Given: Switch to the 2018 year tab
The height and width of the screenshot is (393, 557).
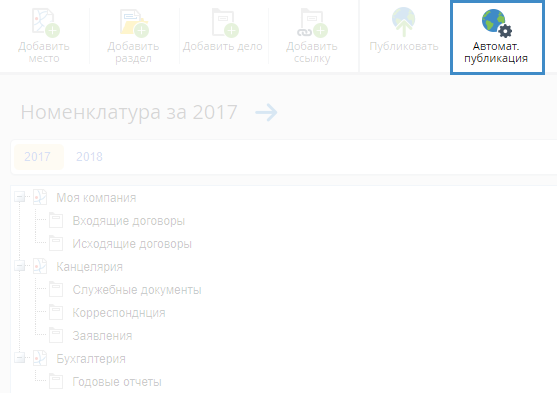Looking at the screenshot, I should coord(89,157).
